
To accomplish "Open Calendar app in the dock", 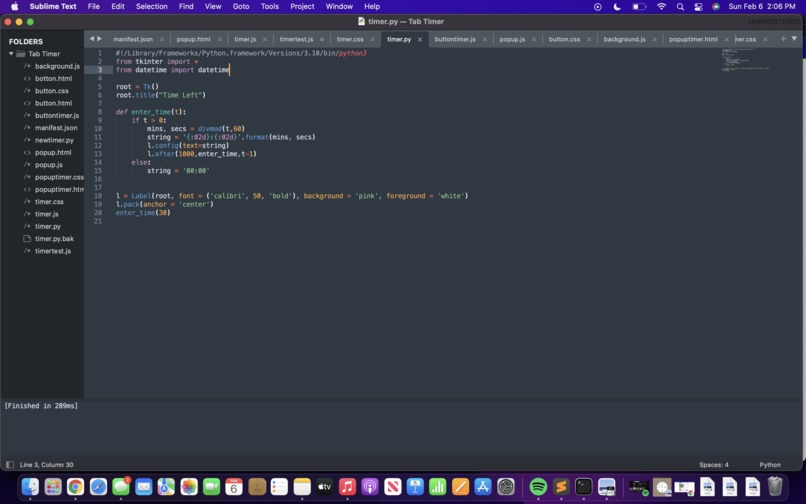I will point(234,486).
